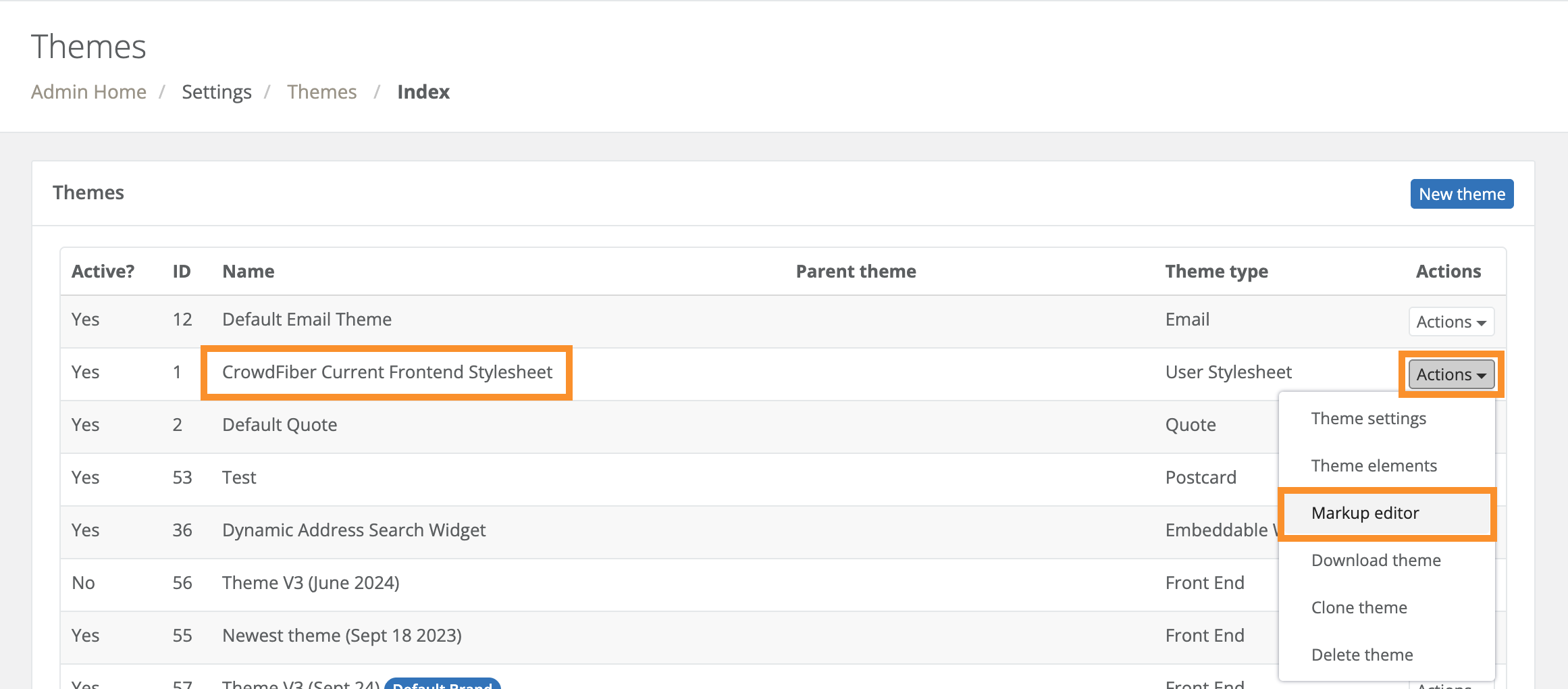Click Delete theme in the dropdown
The width and height of the screenshot is (1568, 689).
pos(1361,655)
